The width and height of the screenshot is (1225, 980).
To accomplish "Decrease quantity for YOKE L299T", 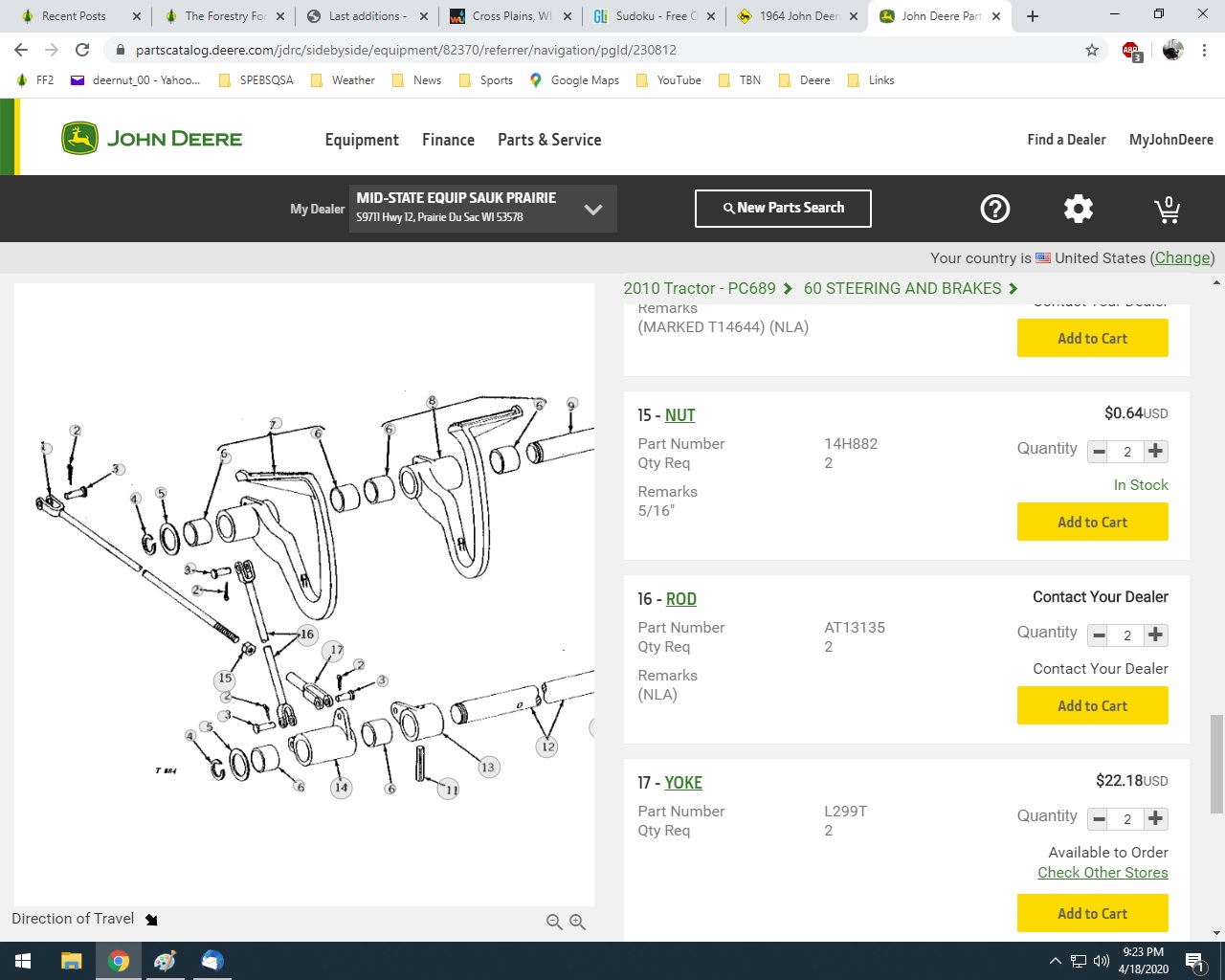I will point(1100,819).
